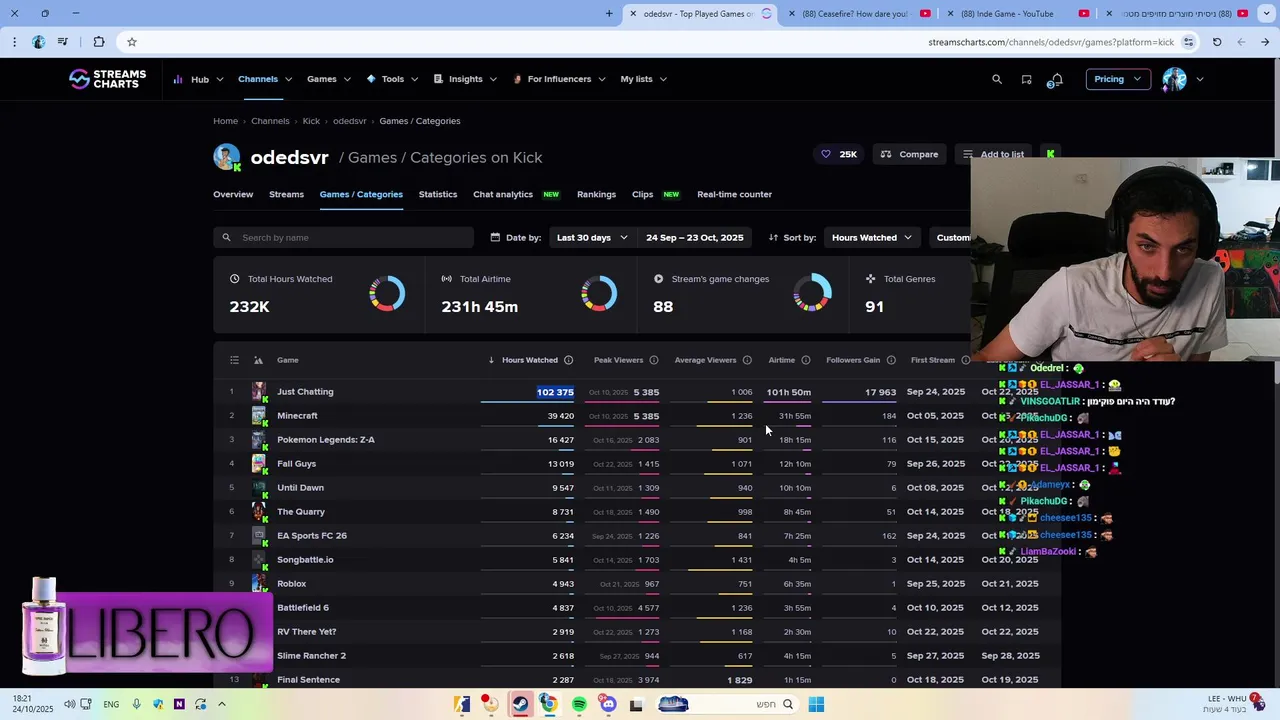Click the info icon beside Followers Gain
Viewport: 1280px width, 720px height.
(x=890, y=360)
